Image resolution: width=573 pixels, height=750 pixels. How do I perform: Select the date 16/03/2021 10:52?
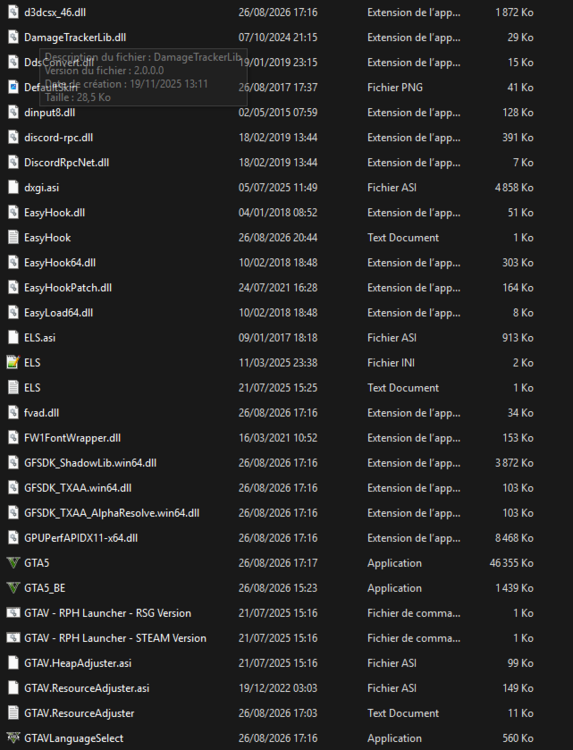(x=278, y=438)
